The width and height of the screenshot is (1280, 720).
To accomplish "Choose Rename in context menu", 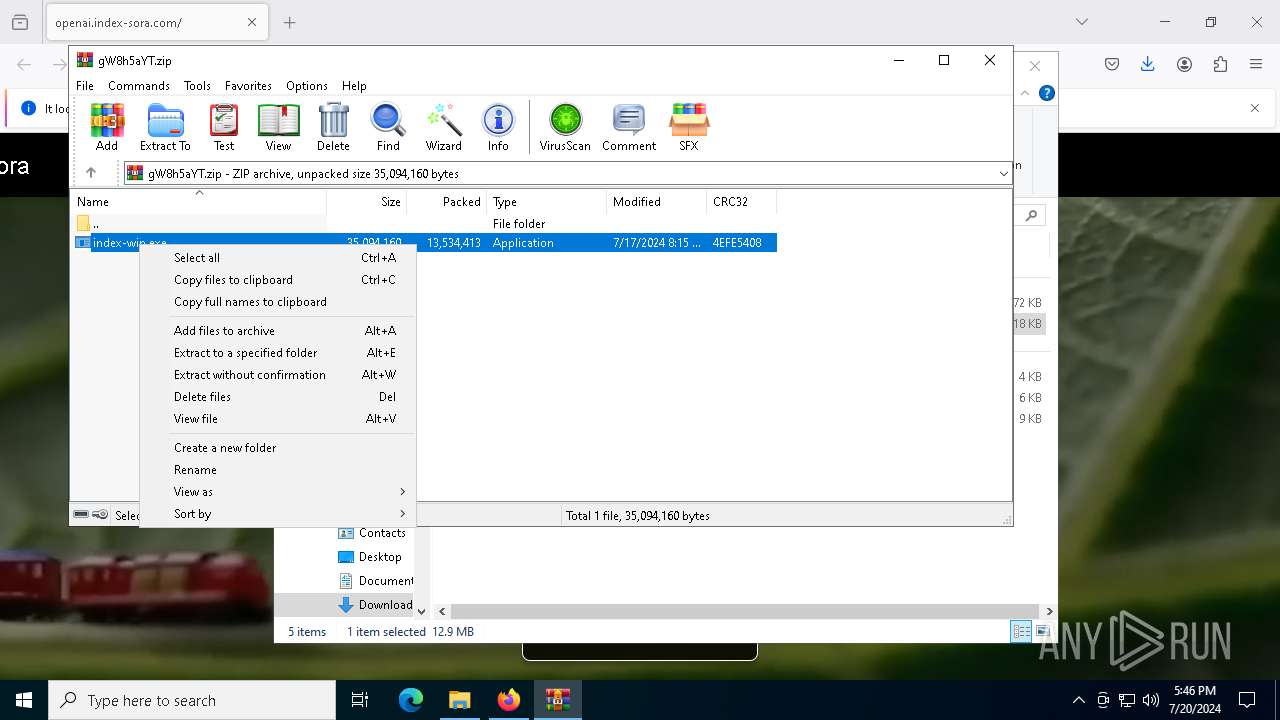I will pyautogui.click(x=278, y=470).
